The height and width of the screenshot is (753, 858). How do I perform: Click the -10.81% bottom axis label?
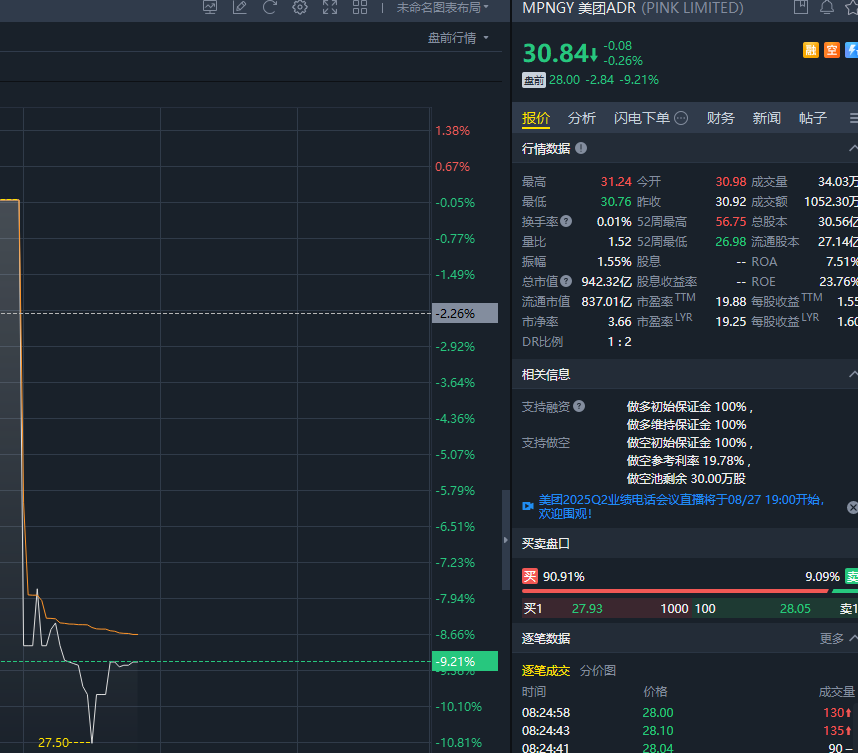point(459,743)
